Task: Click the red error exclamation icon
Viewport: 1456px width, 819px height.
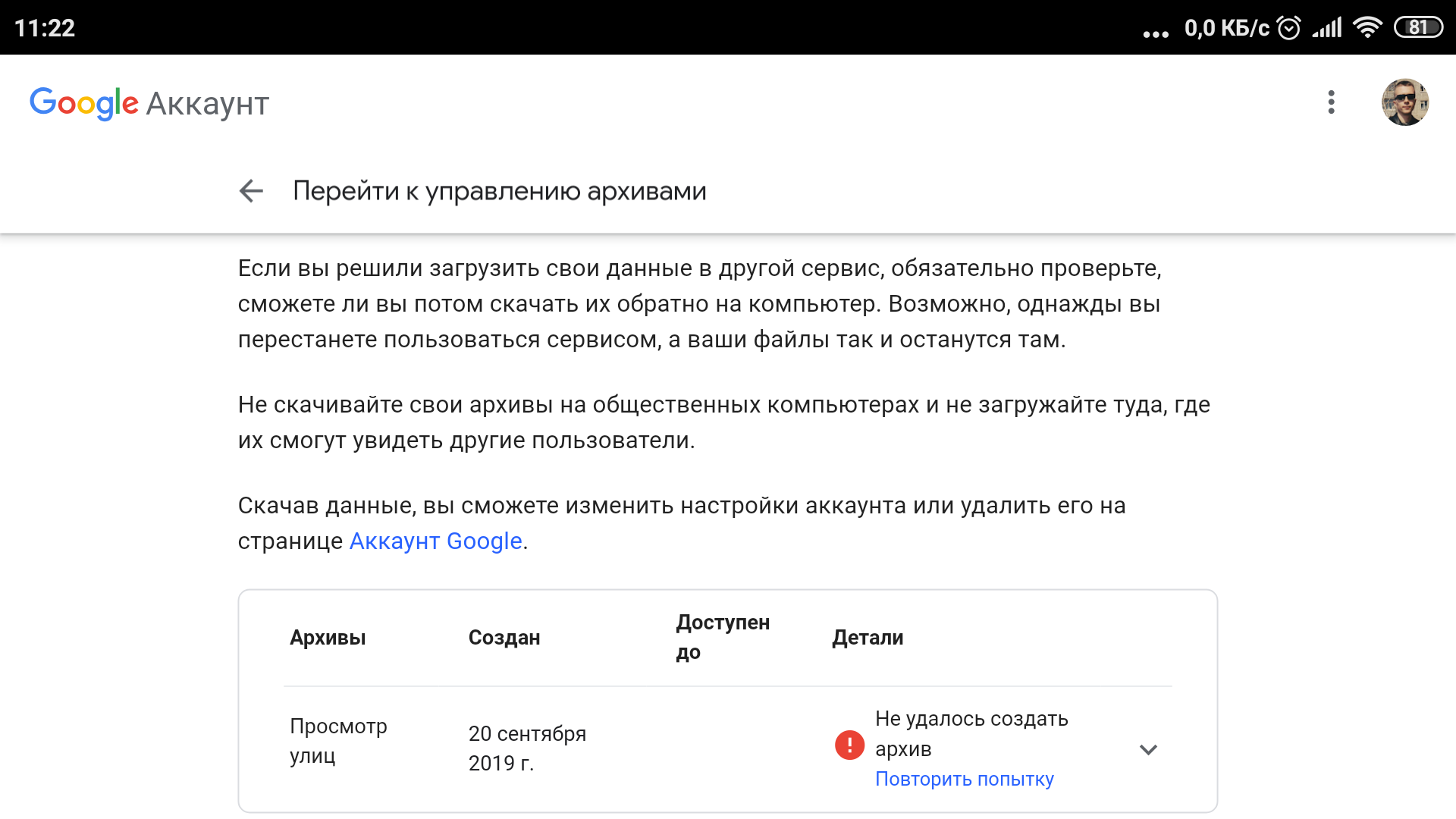Action: point(849,745)
